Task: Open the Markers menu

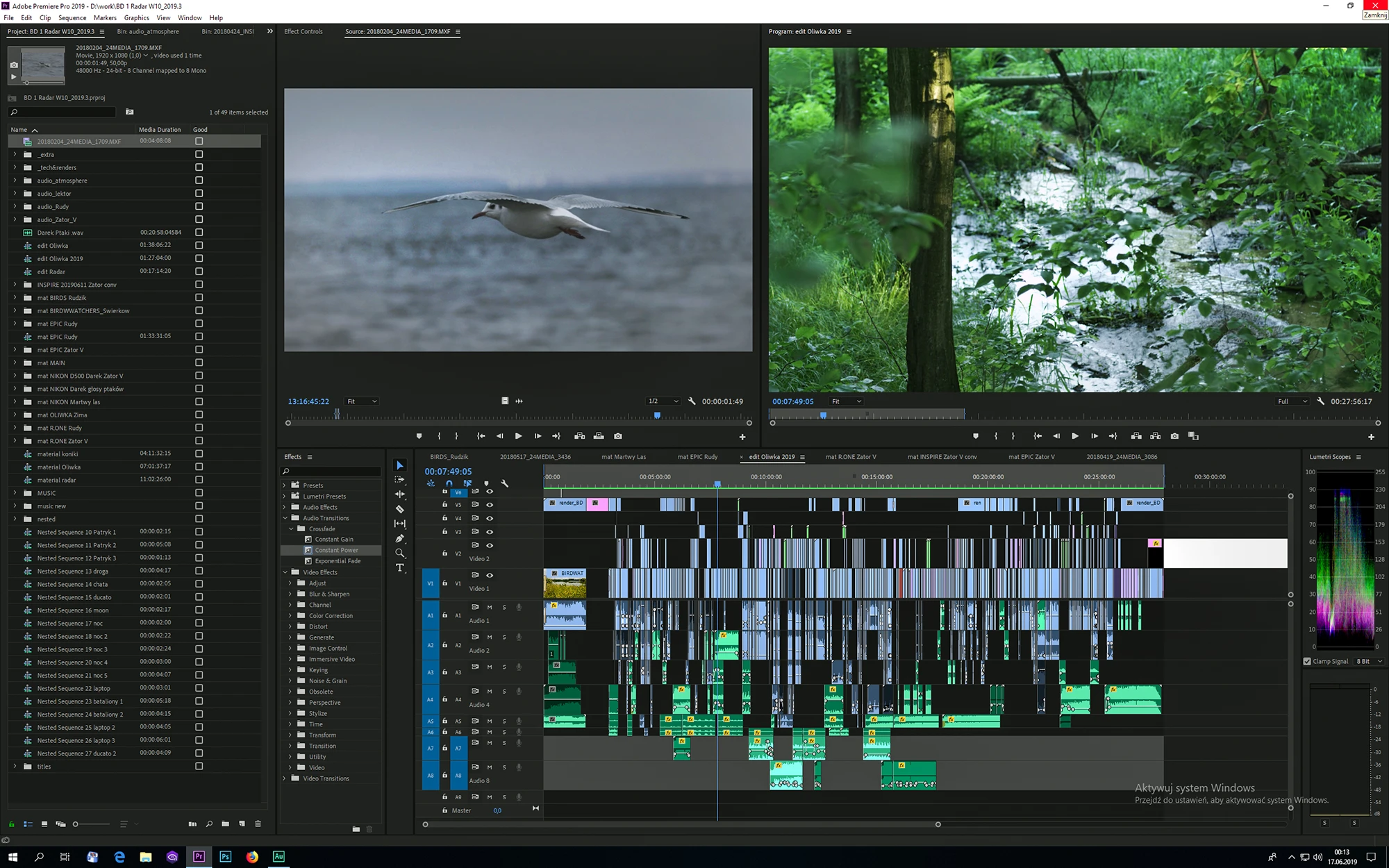Action: (x=106, y=18)
